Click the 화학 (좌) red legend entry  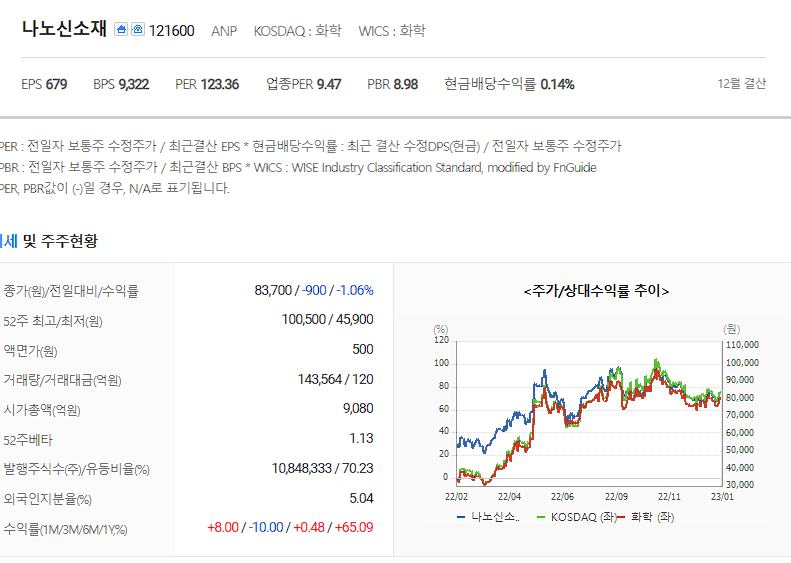646,517
